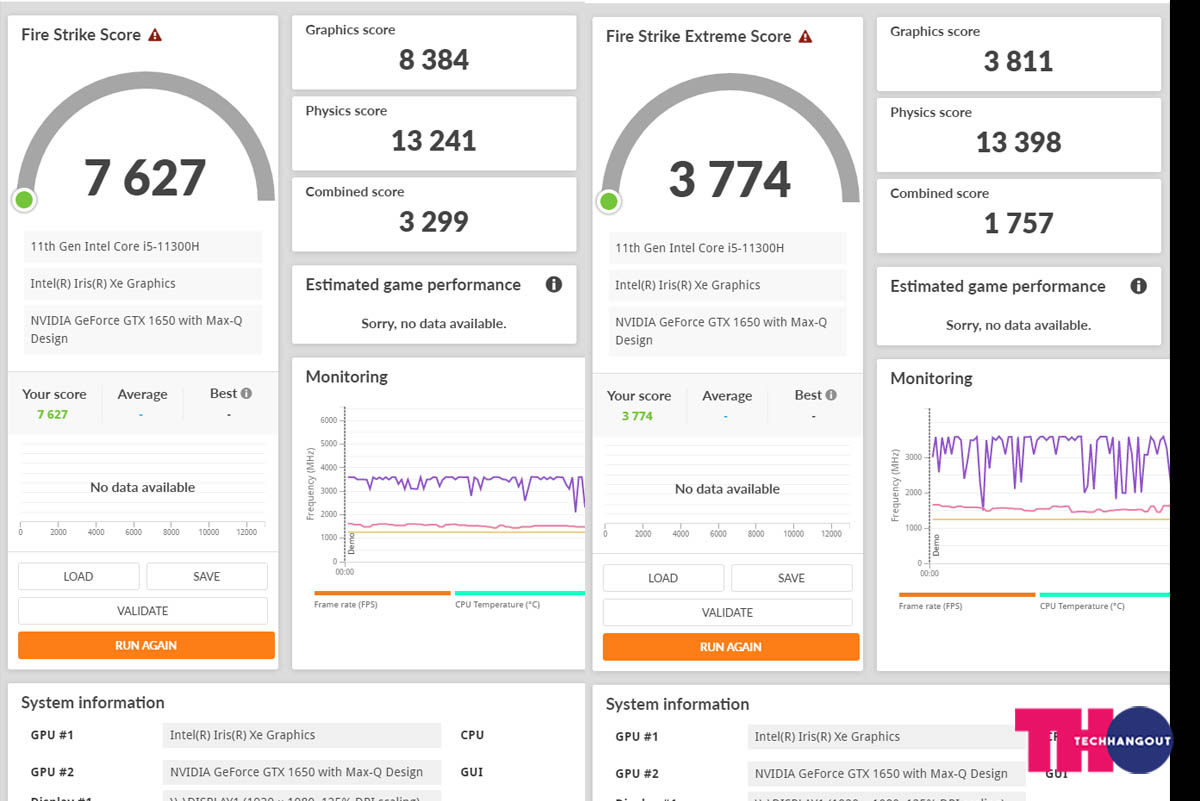Click 11th Gen Intel Core i5-11300H in Fire Strike Extreme panel
The height and width of the screenshot is (801, 1200).
[727, 249]
